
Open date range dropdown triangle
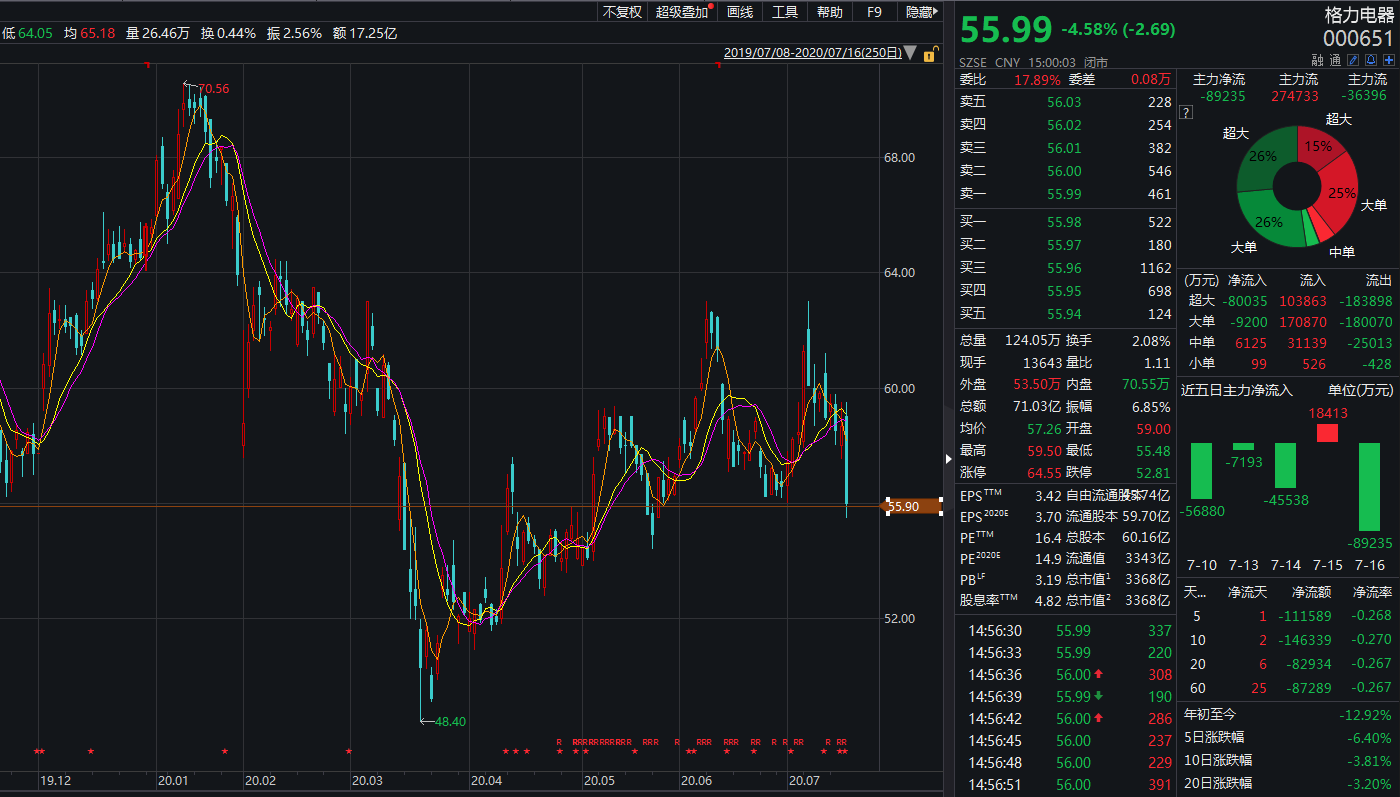(x=910, y=54)
